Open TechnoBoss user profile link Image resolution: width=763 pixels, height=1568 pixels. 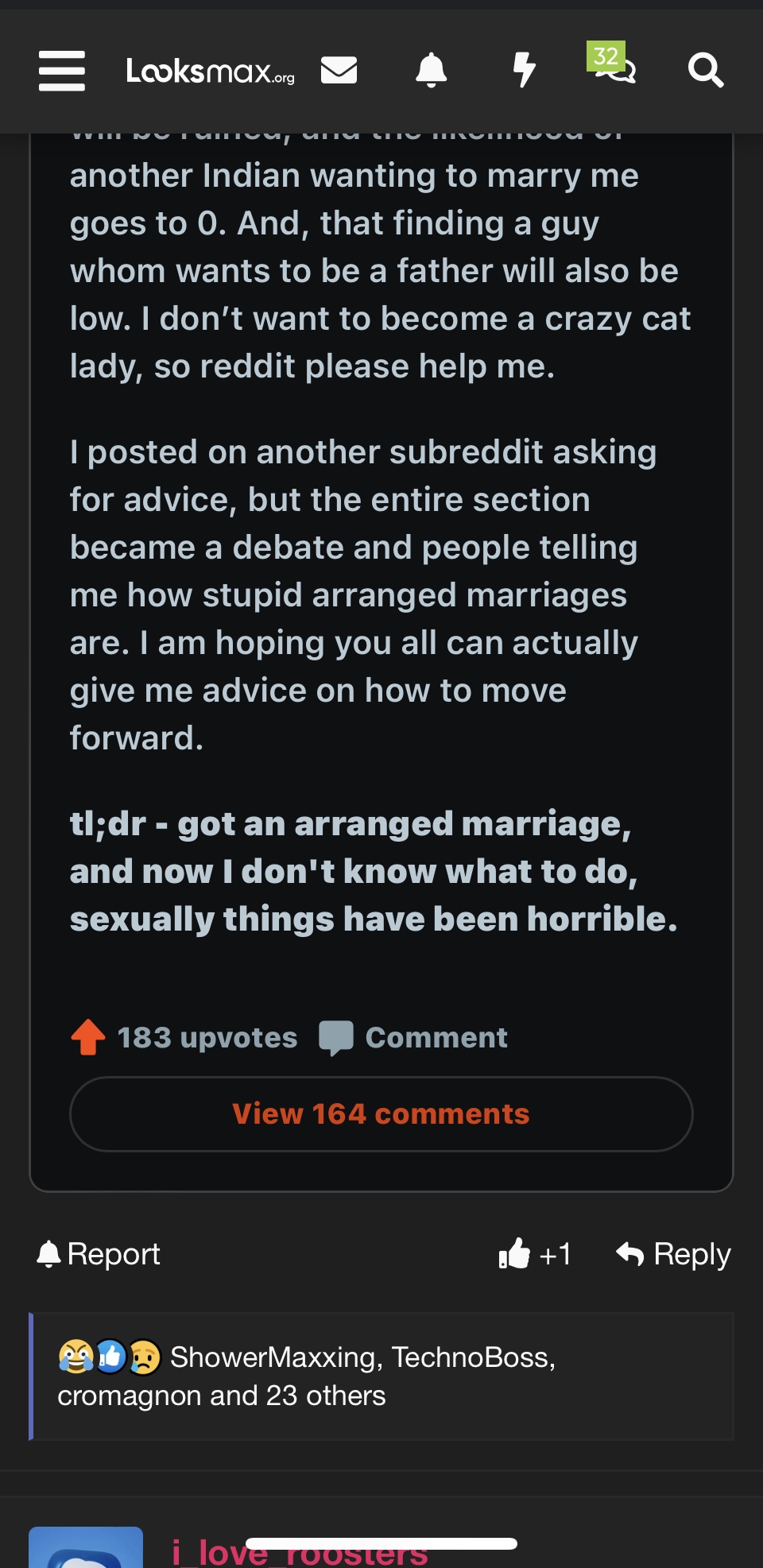tap(473, 1357)
